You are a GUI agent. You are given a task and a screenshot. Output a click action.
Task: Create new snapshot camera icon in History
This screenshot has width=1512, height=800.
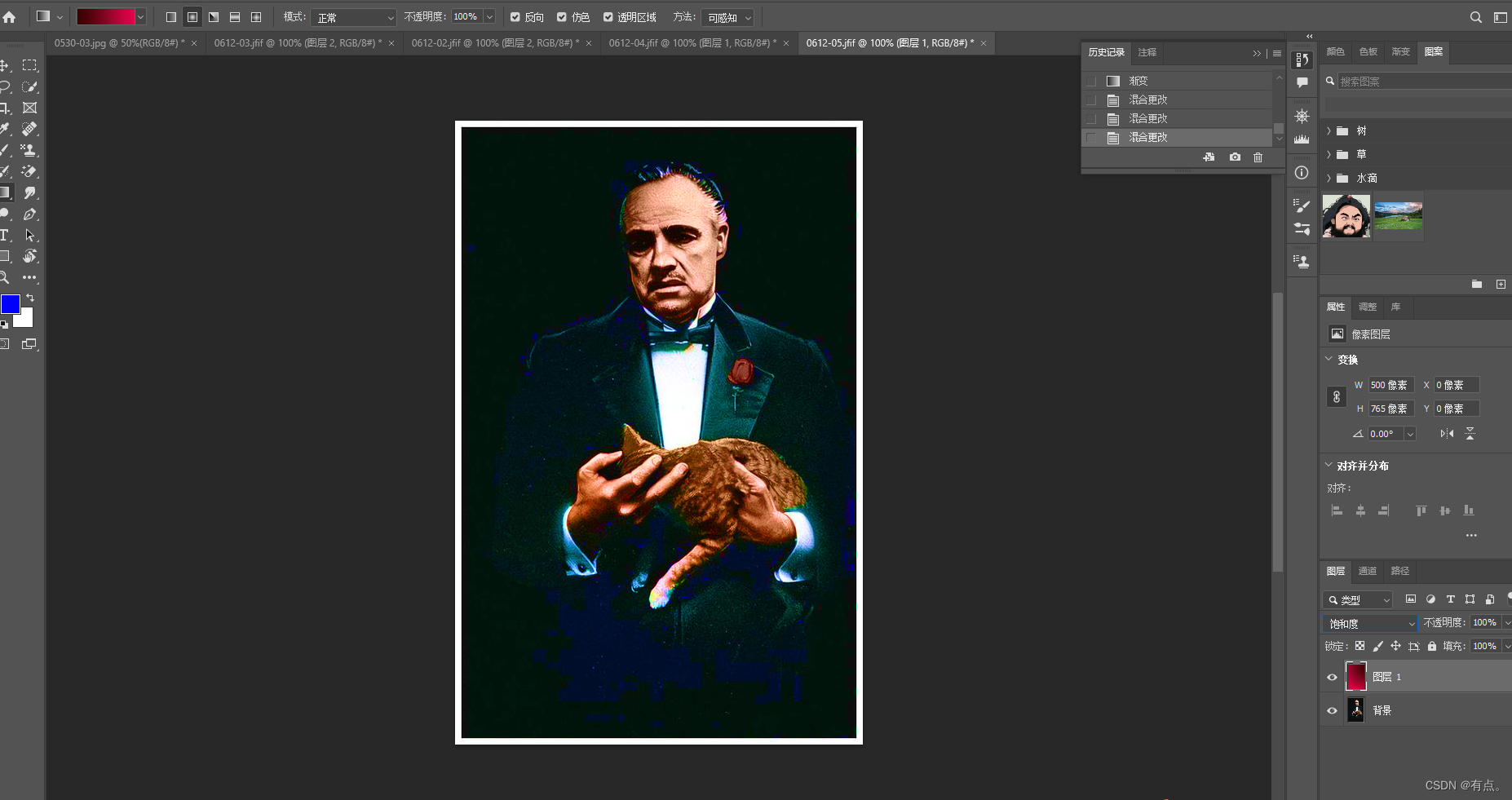pos(1235,157)
